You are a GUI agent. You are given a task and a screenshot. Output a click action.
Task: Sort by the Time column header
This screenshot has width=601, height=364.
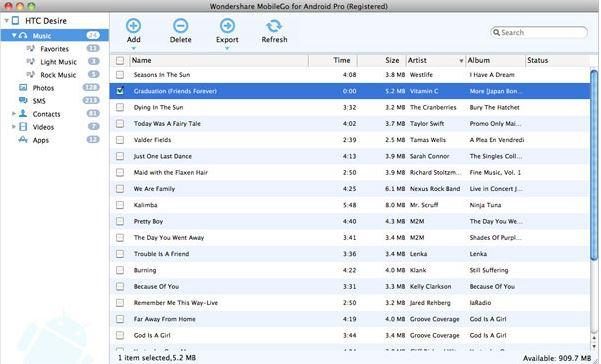(x=333, y=61)
